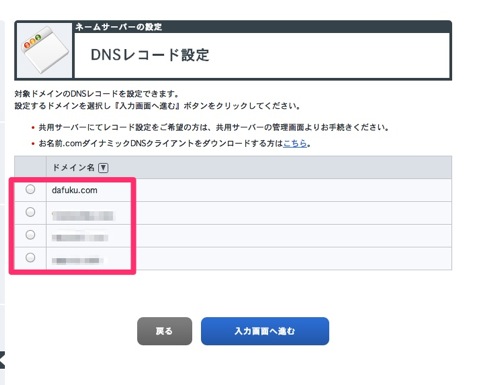This screenshot has width=500, height=385.
Task: Open the こちら download link
Action: (295, 144)
